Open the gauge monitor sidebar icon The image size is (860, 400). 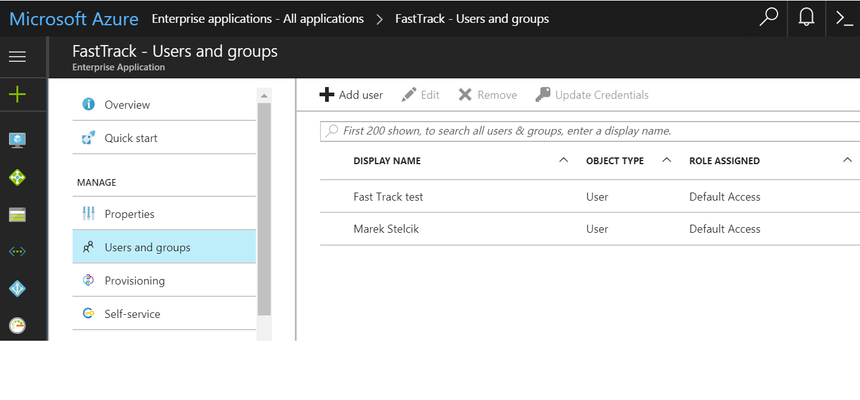(x=18, y=325)
